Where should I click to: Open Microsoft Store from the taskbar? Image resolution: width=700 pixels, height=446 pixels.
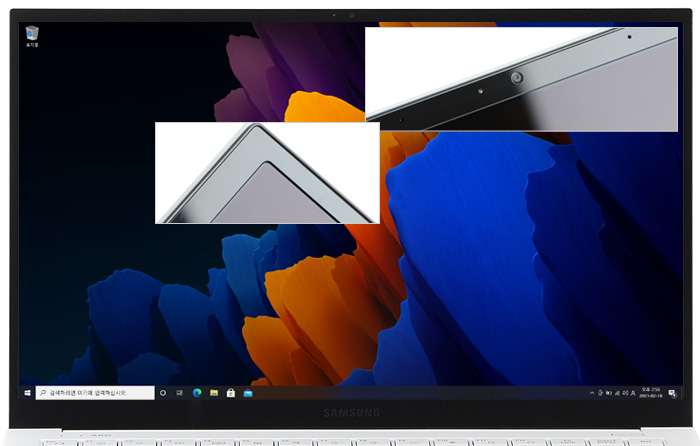point(231,393)
